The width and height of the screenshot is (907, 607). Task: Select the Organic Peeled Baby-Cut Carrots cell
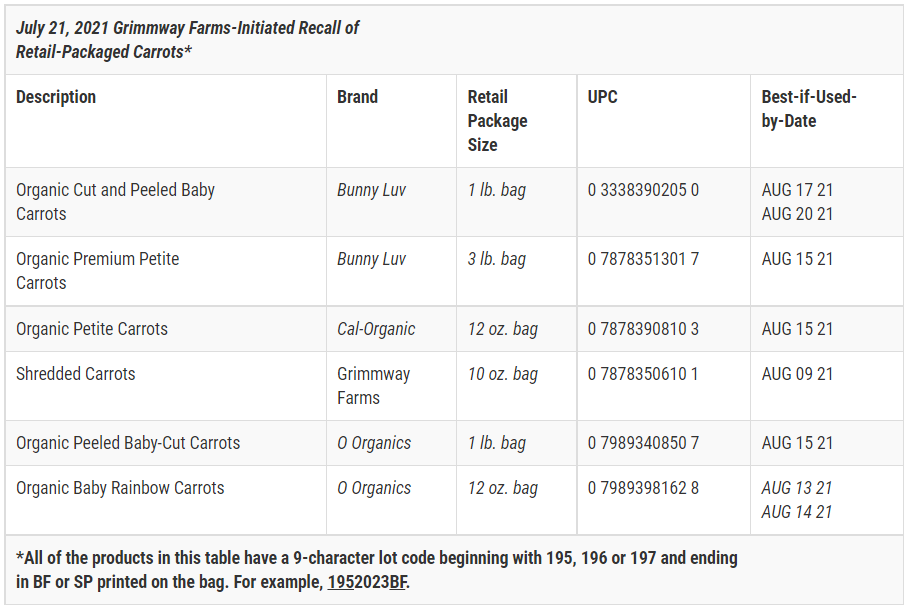[128, 443]
